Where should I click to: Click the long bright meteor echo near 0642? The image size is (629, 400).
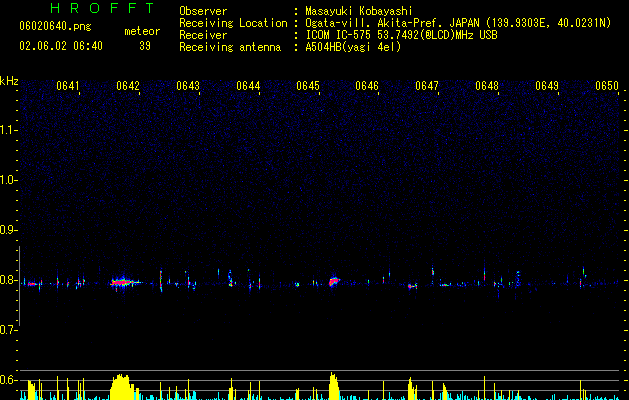tap(124, 282)
